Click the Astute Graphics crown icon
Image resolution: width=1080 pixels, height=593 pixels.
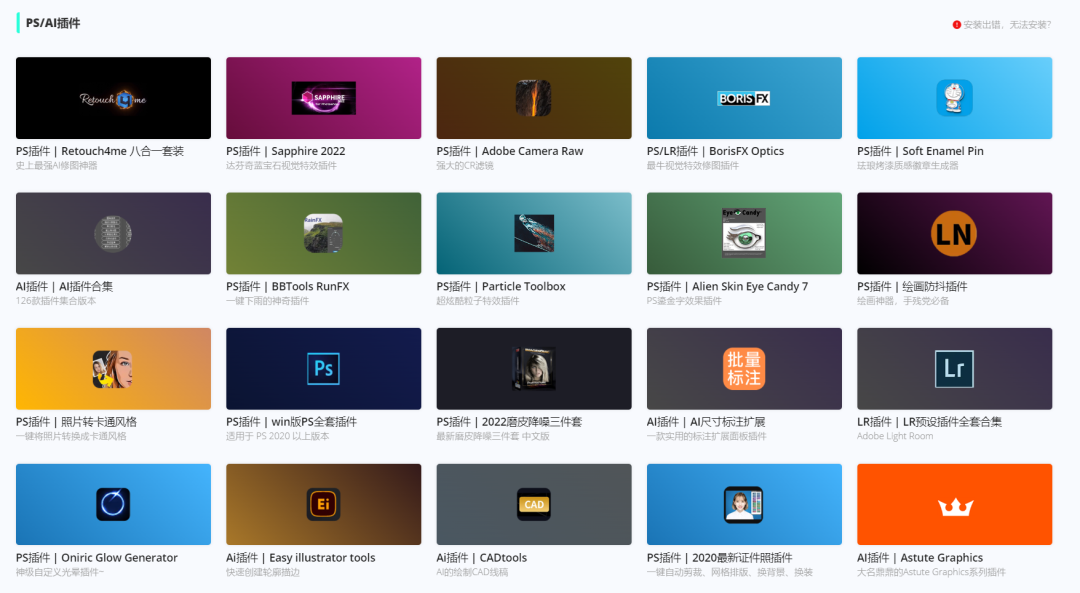[x=954, y=506]
